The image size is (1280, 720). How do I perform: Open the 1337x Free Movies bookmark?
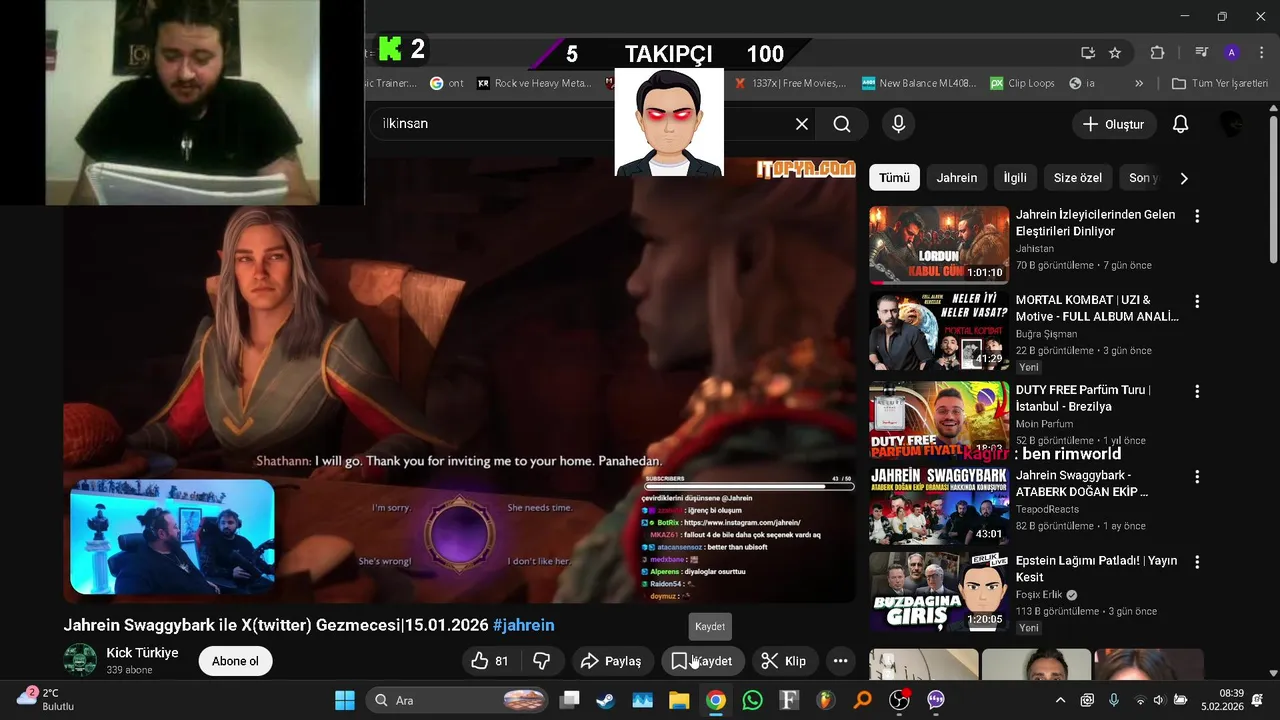coord(790,83)
